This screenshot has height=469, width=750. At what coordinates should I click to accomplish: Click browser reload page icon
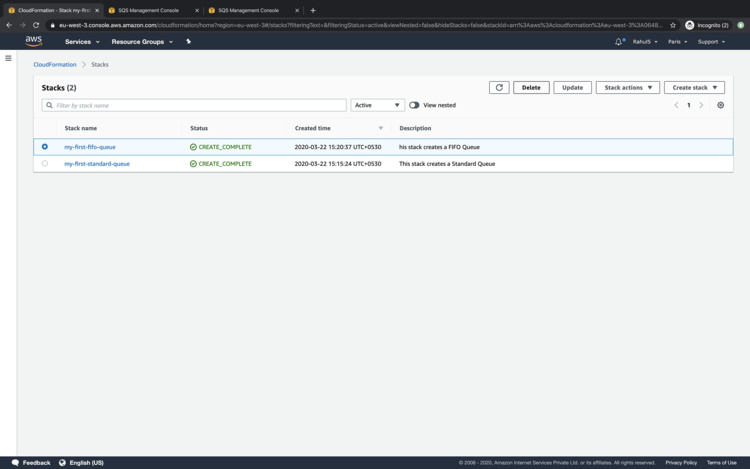(36, 25)
